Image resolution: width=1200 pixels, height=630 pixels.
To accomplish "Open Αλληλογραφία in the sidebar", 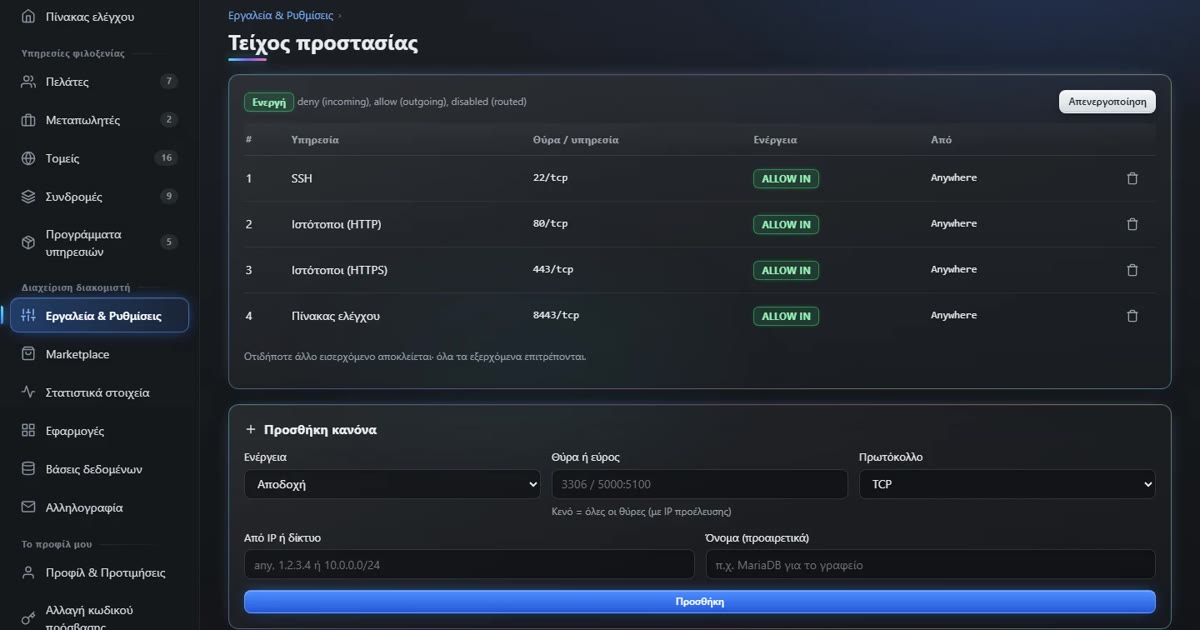I will [x=99, y=508].
